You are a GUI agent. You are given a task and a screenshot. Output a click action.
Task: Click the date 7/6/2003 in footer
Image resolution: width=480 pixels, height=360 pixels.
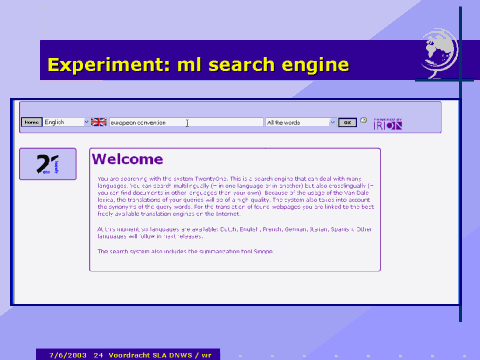click(68, 355)
